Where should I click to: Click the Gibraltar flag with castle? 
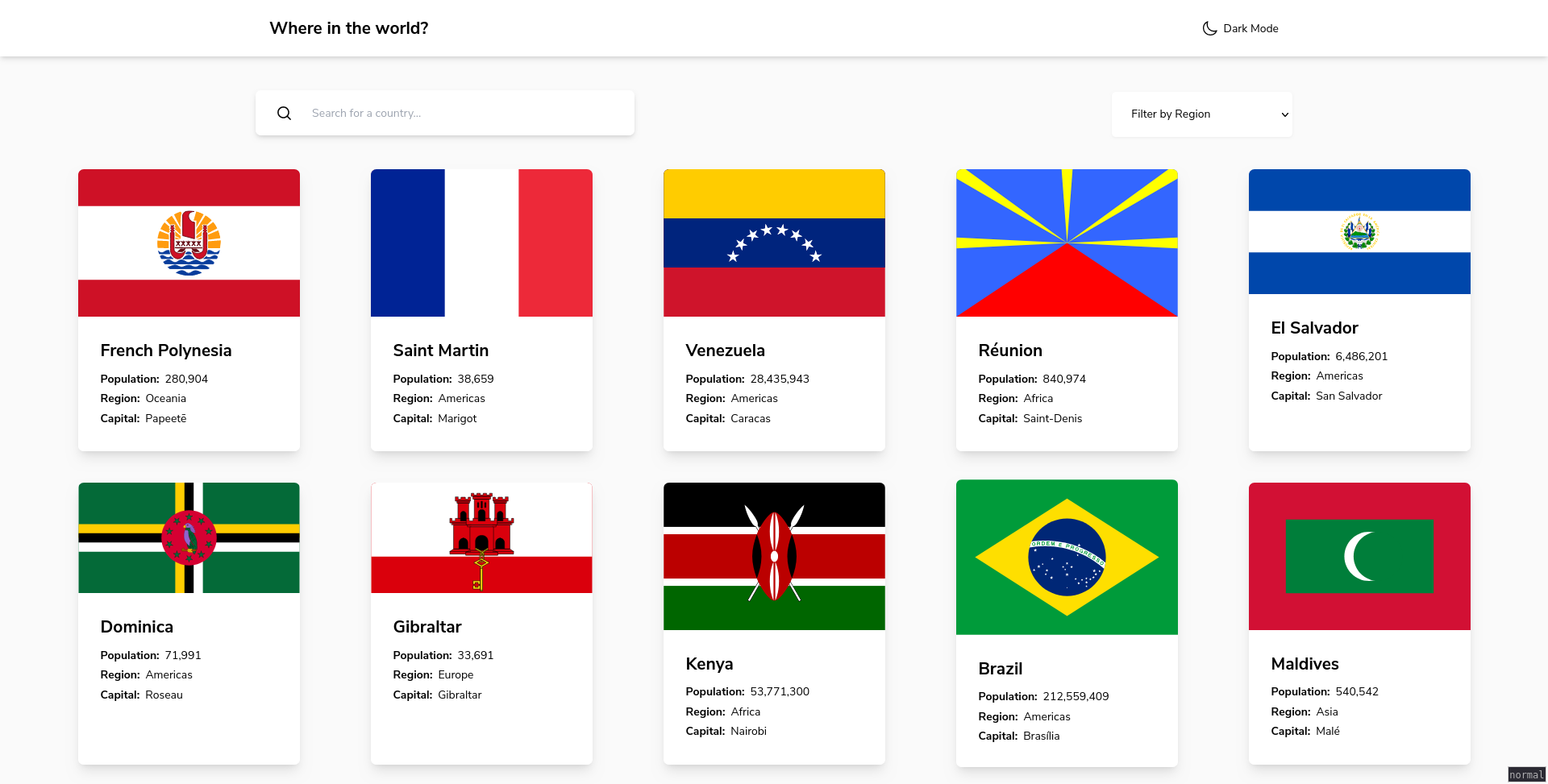point(481,537)
